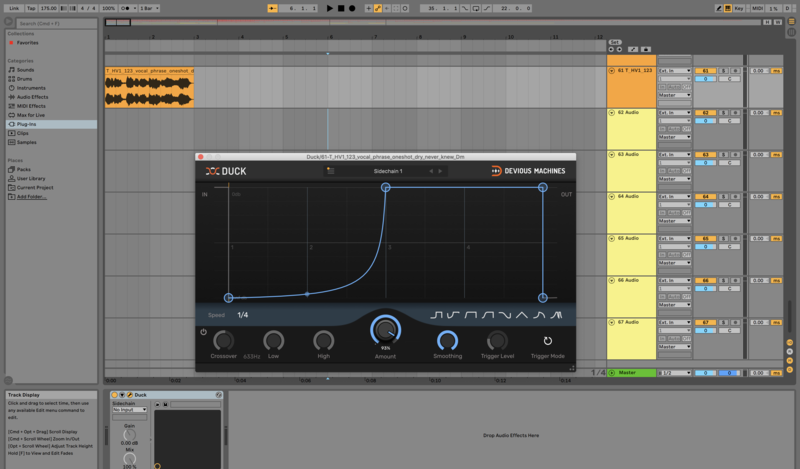Select seventh Duck shape preset
Image resolution: width=800 pixels, height=469 pixels.
539,315
